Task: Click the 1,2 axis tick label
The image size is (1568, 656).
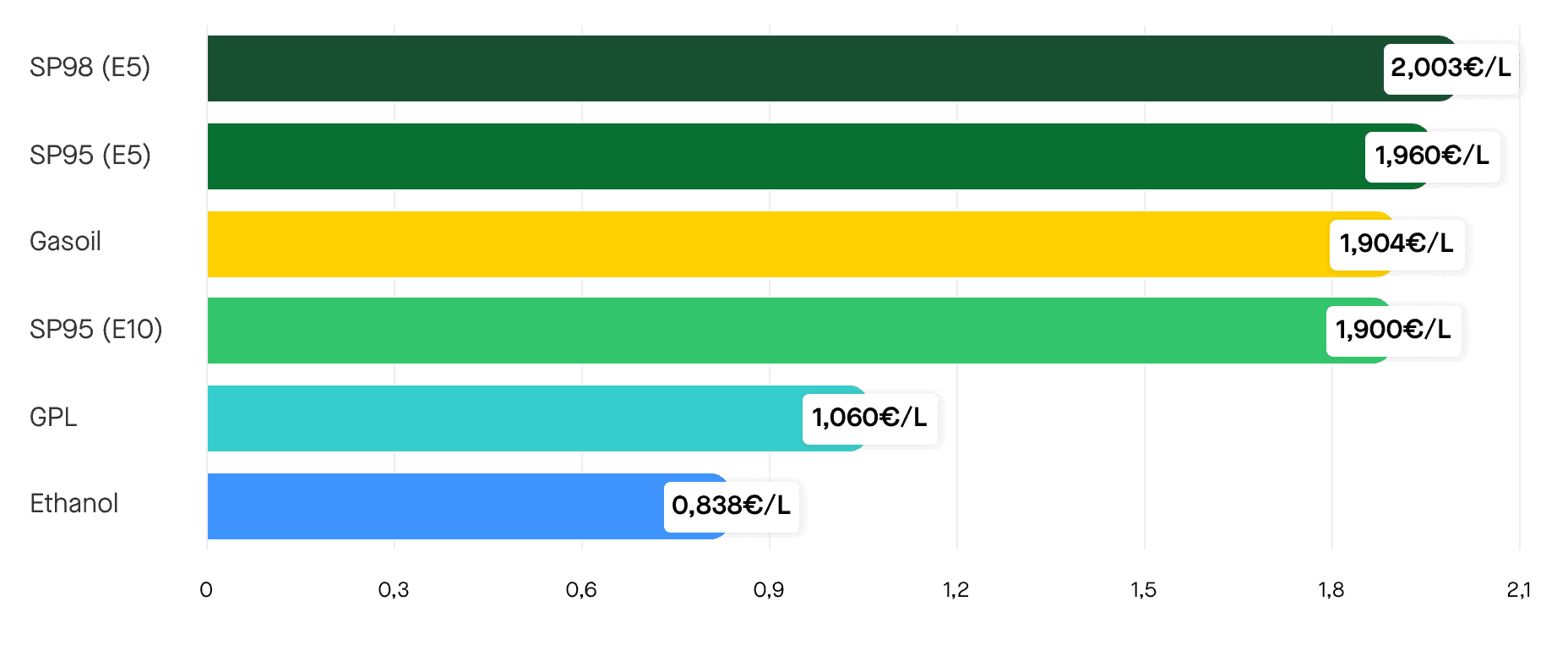Action: [x=956, y=590]
